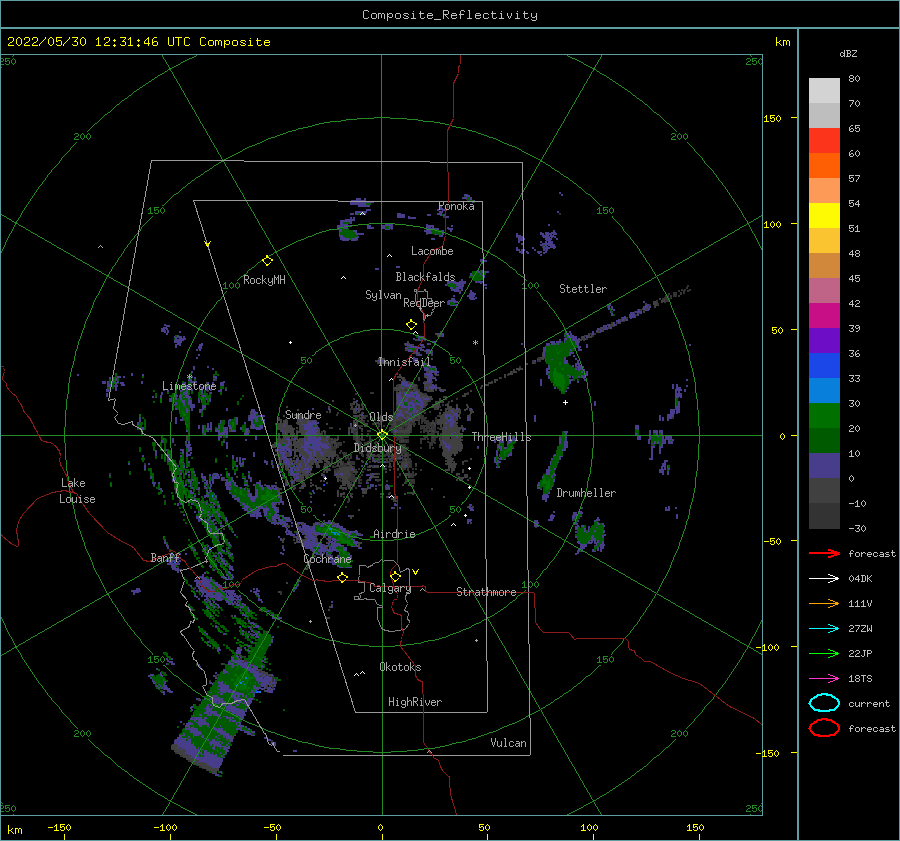Click the Sundre label
Image resolution: width=900 pixels, height=841 pixels.
click(x=303, y=415)
